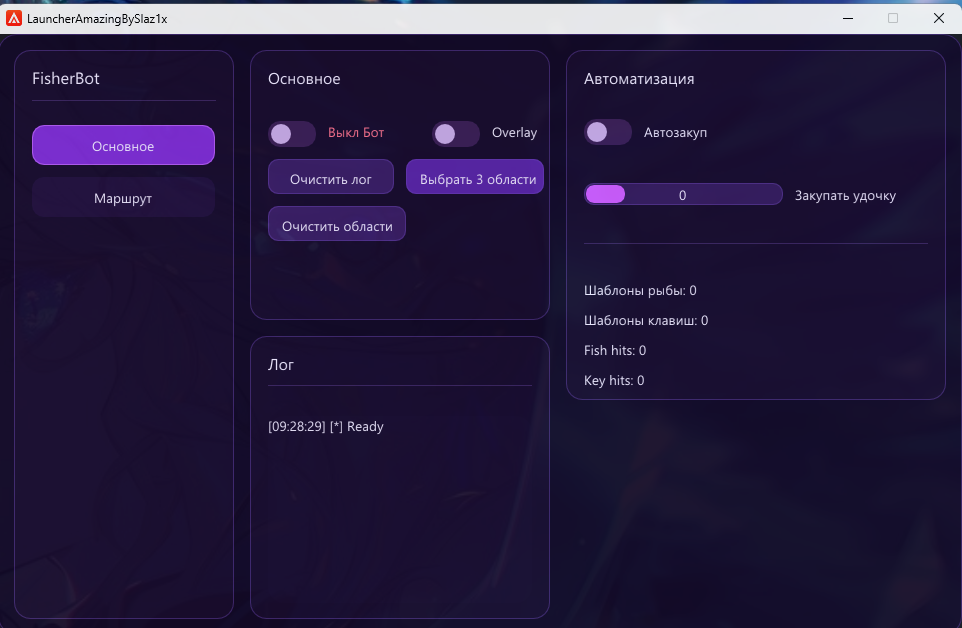Select the Key hits counter line
Image resolution: width=962 pixels, height=628 pixels.
click(x=614, y=381)
